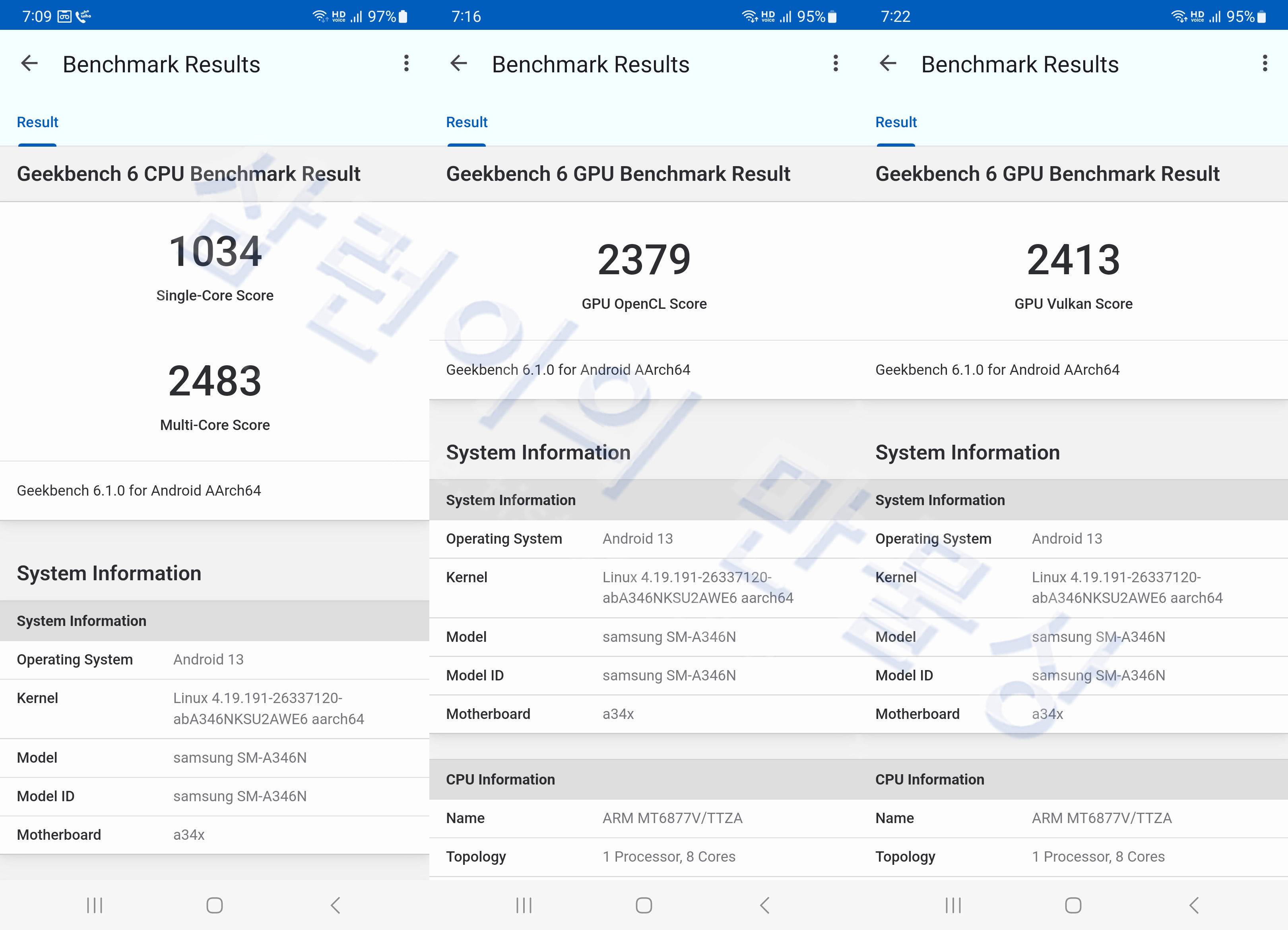Tap recent apps button on leftmost screen
The image size is (1288, 930).
pos(94,905)
